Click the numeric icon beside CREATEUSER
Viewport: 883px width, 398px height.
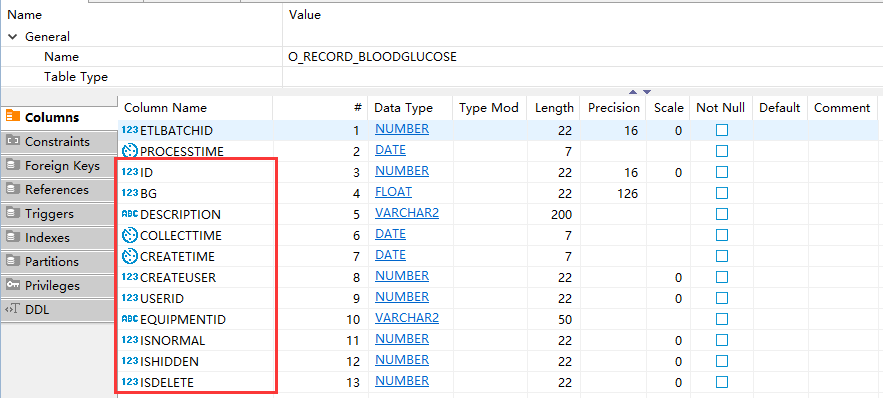(130, 278)
